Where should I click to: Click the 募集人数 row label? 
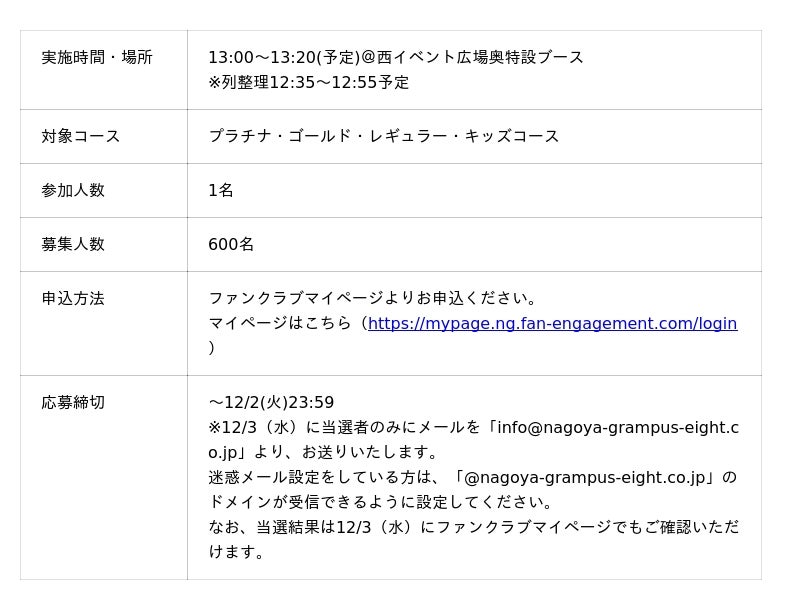[73, 244]
